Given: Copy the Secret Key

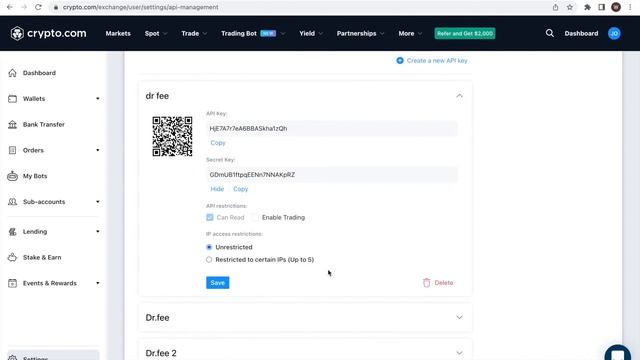Looking at the screenshot, I should coord(240,189).
